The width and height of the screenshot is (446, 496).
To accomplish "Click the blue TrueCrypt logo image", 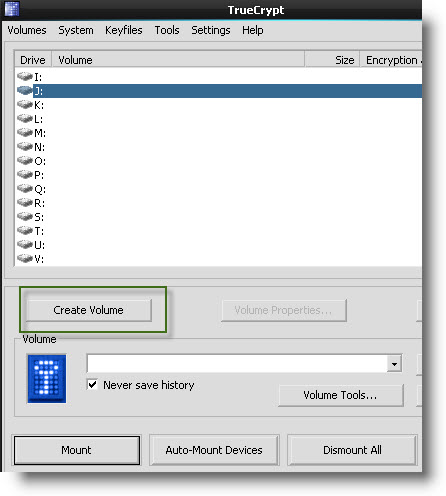I will click(47, 379).
